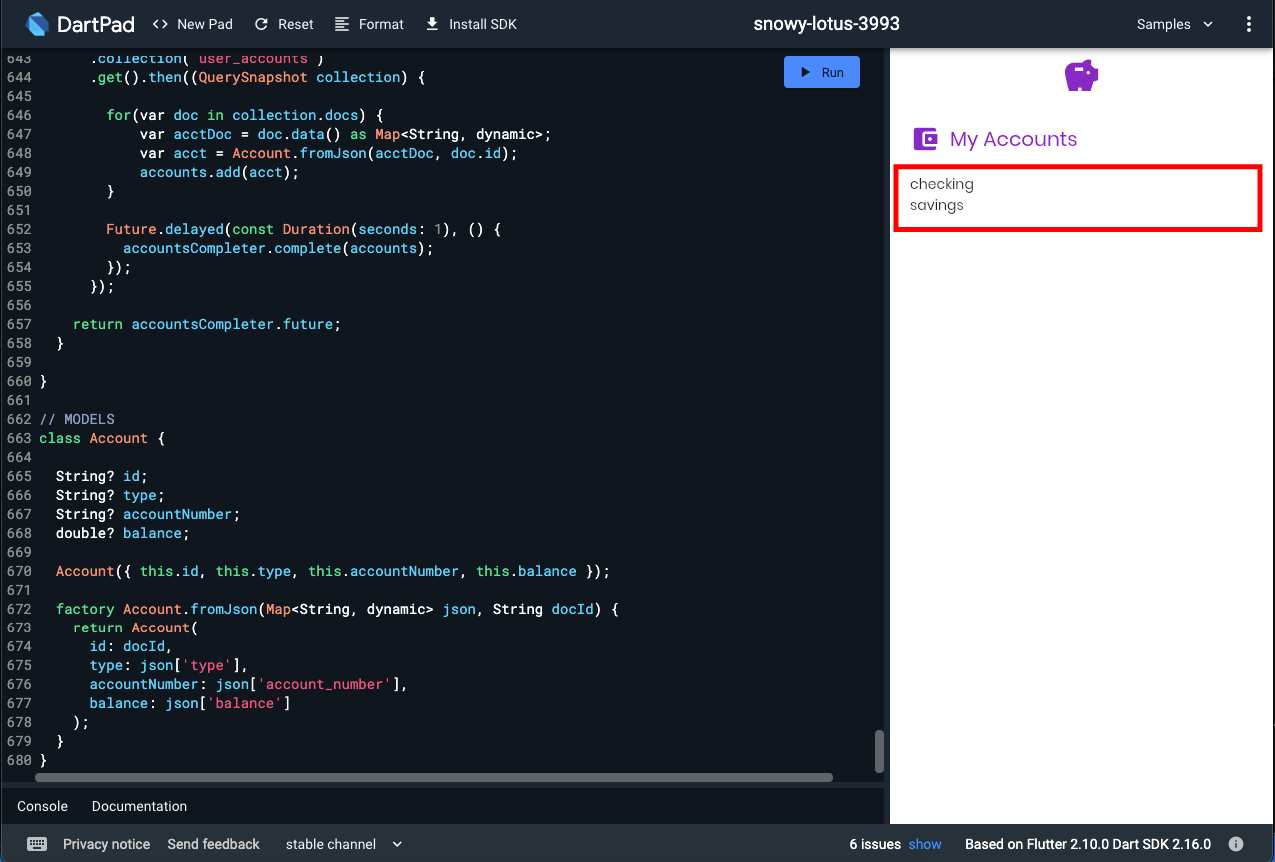Click the 'factory Account.fromJson' line
Image resolution: width=1275 pixels, height=862 pixels.
pyautogui.click(x=337, y=609)
